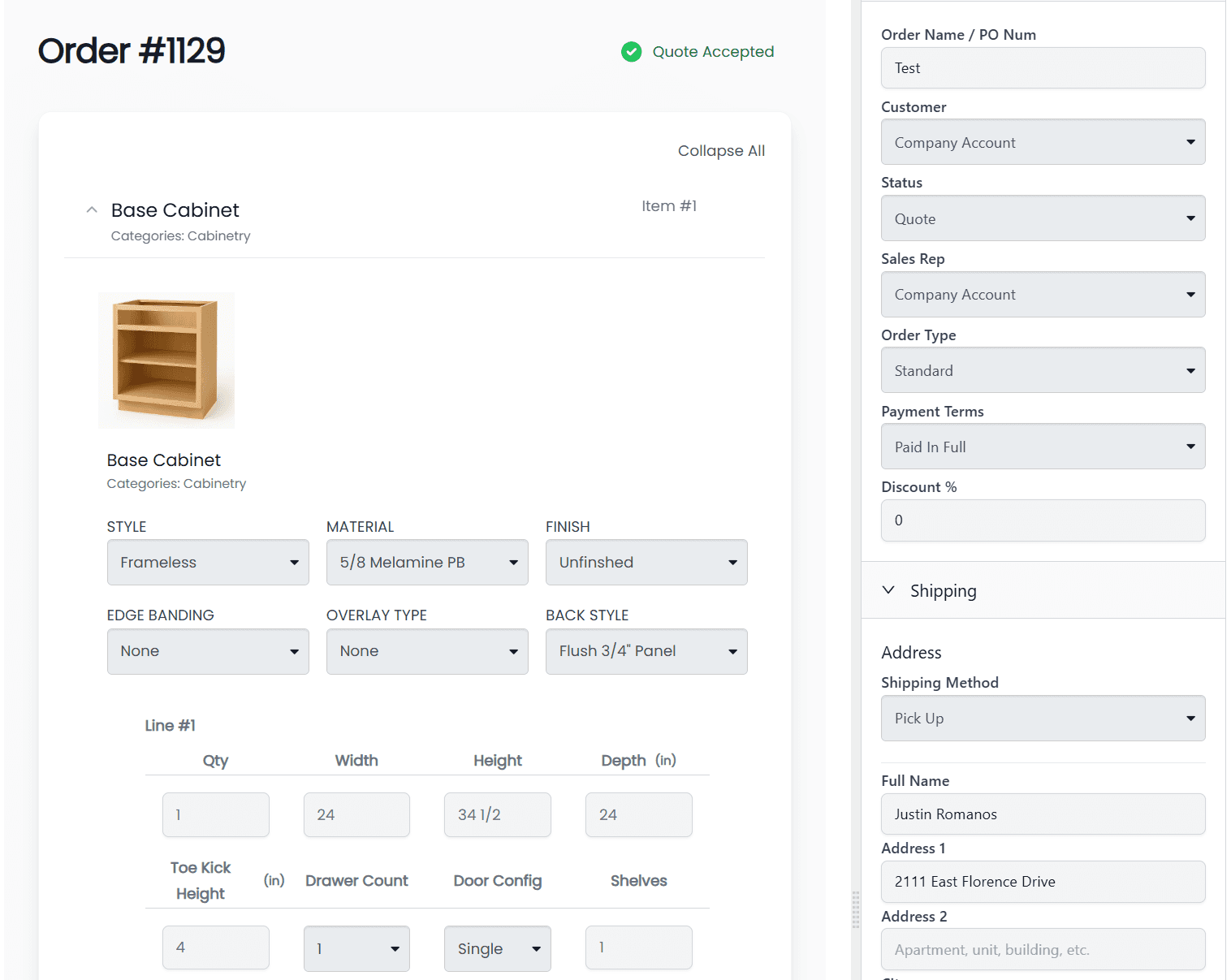This screenshot has width=1231, height=980.
Task: Open the Customer dropdown showing Company Account
Action: point(1043,141)
